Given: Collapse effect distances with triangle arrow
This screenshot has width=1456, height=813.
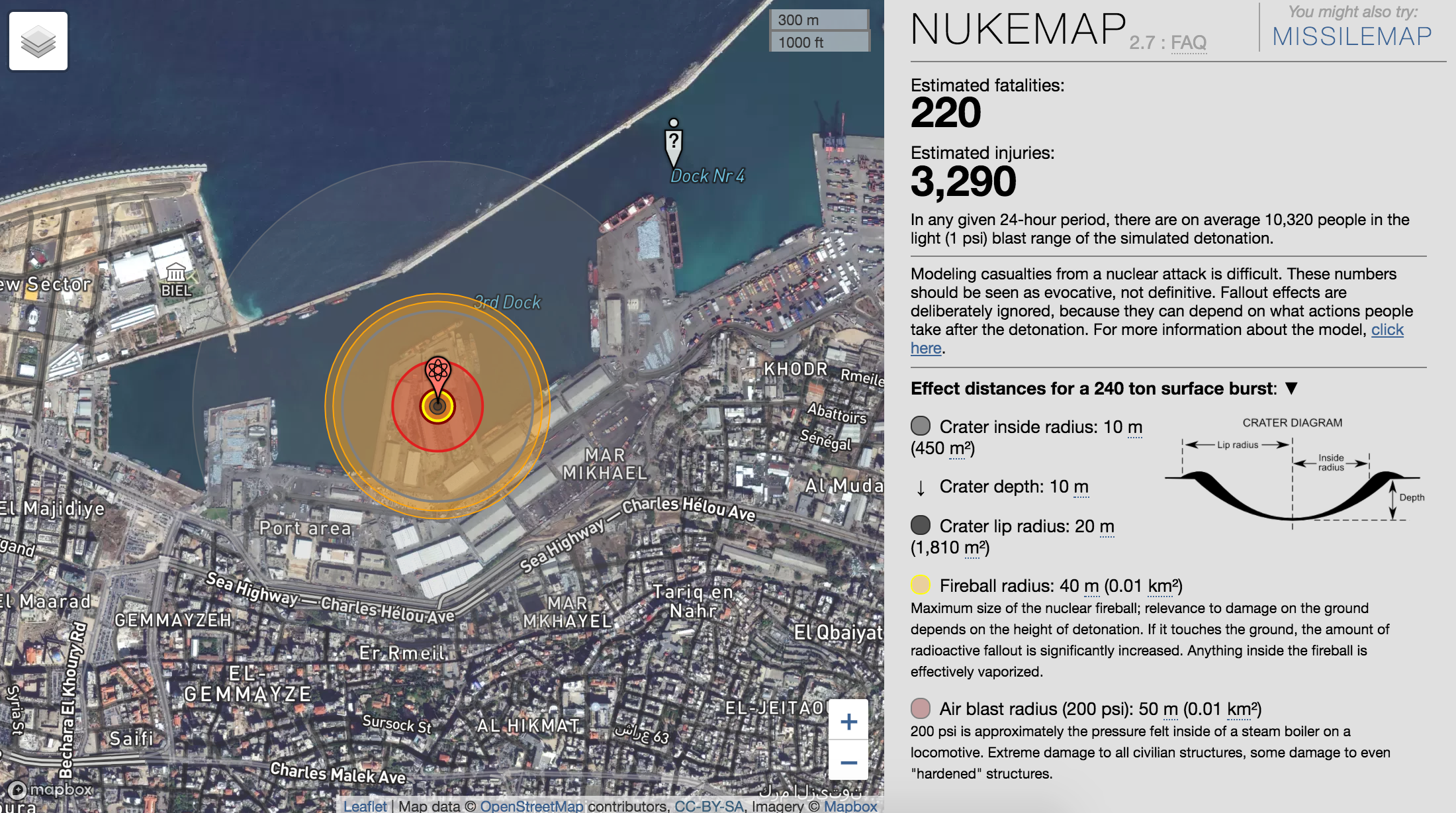Looking at the screenshot, I should [x=1291, y=388].
